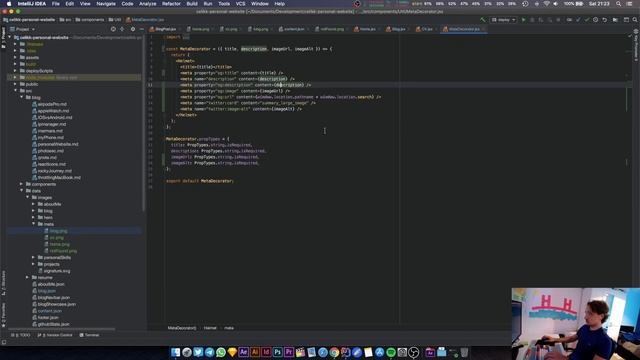Open Project panel settings gear
Image resolution: width=640 pixels, height=360 pixels.
pos(133,29)
